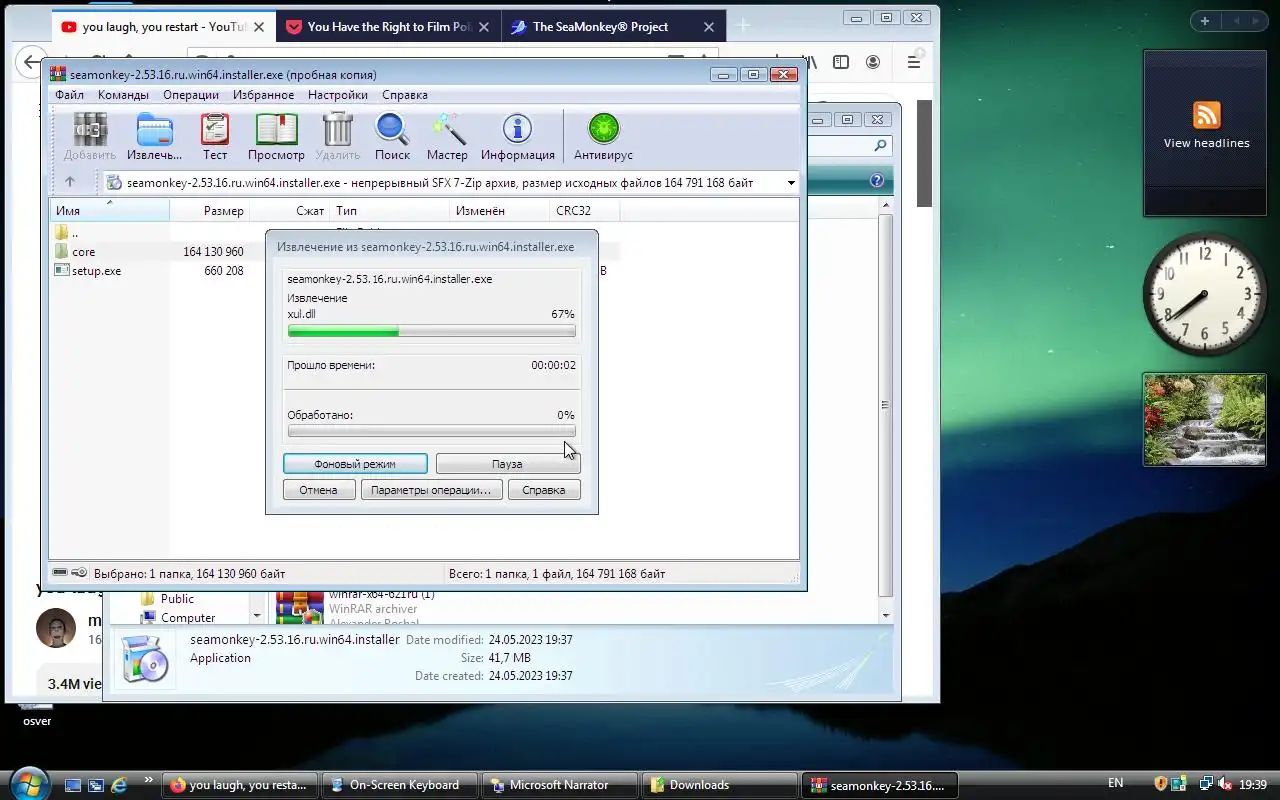Click the analog clock gadget
This screenshot has height=800, width=1280.
click(1204, 294)
